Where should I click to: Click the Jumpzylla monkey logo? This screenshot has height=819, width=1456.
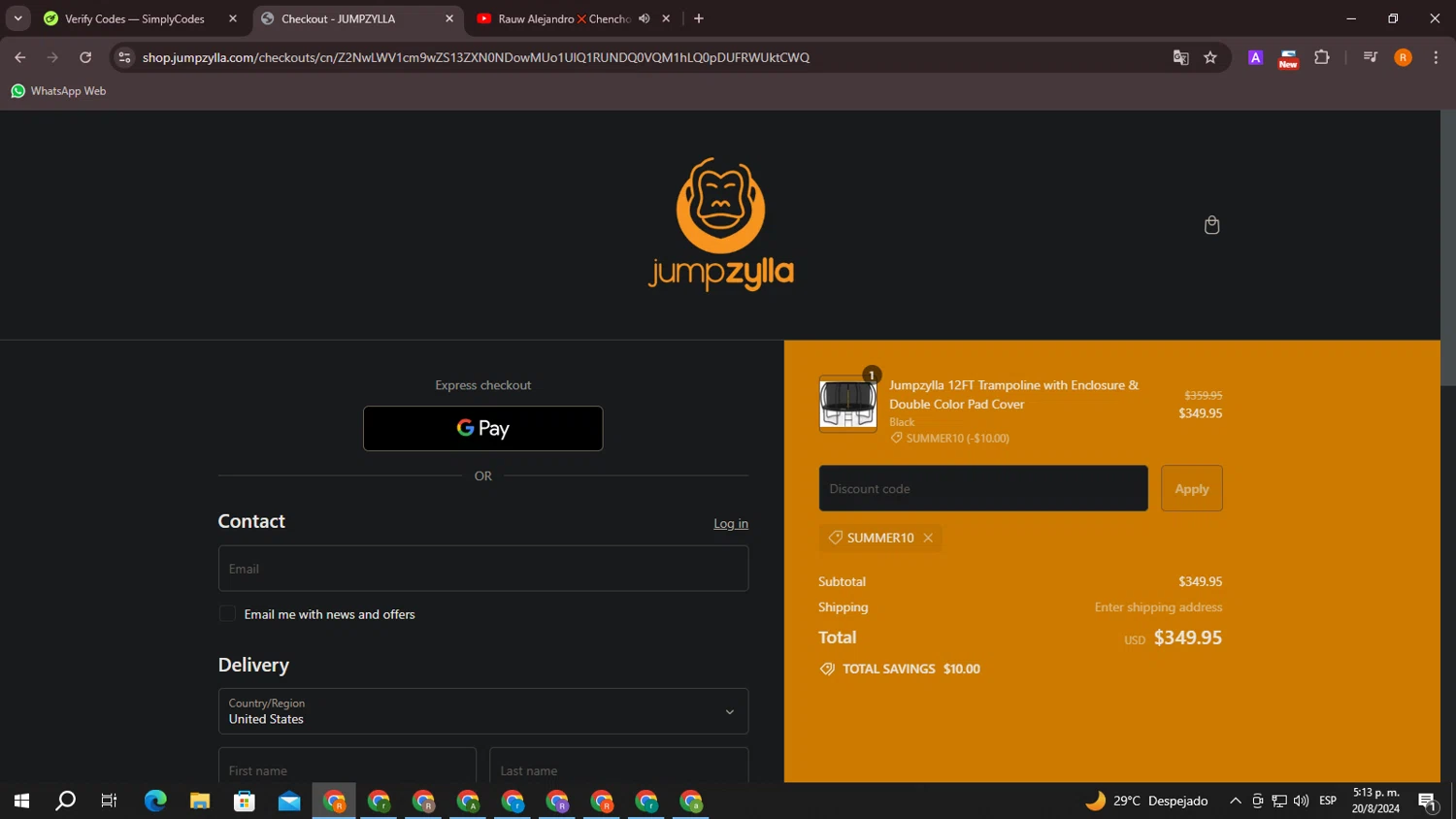click(x=720, y=224)
